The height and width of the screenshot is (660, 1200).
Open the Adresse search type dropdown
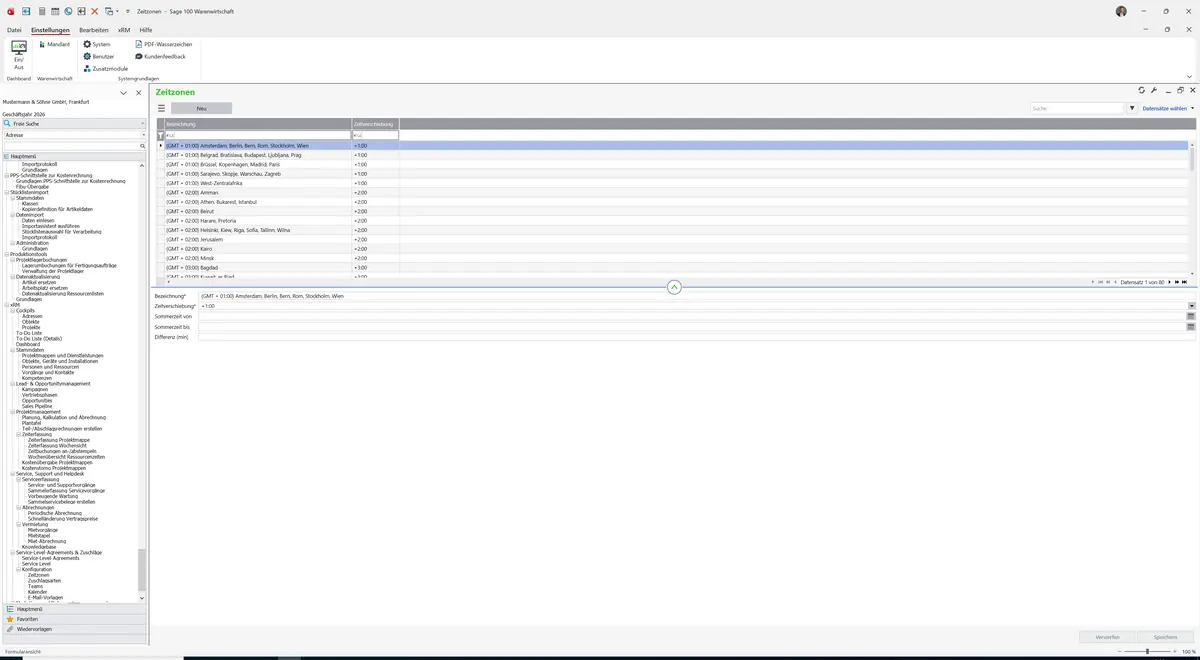[x=143, y=134]
